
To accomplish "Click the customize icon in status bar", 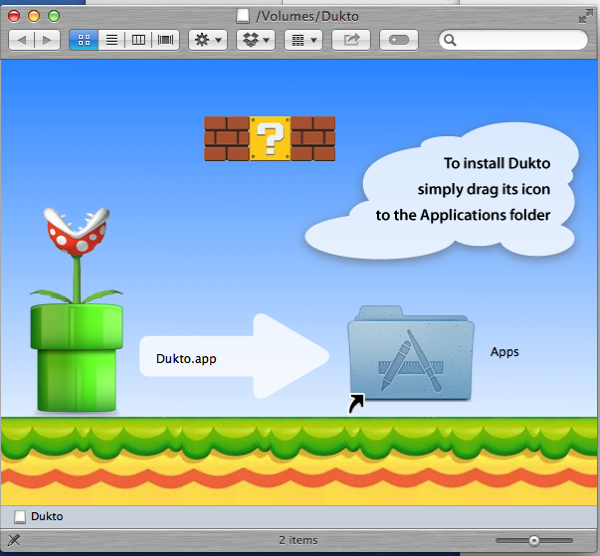I will pyautogui.click(x=14, y=540).
